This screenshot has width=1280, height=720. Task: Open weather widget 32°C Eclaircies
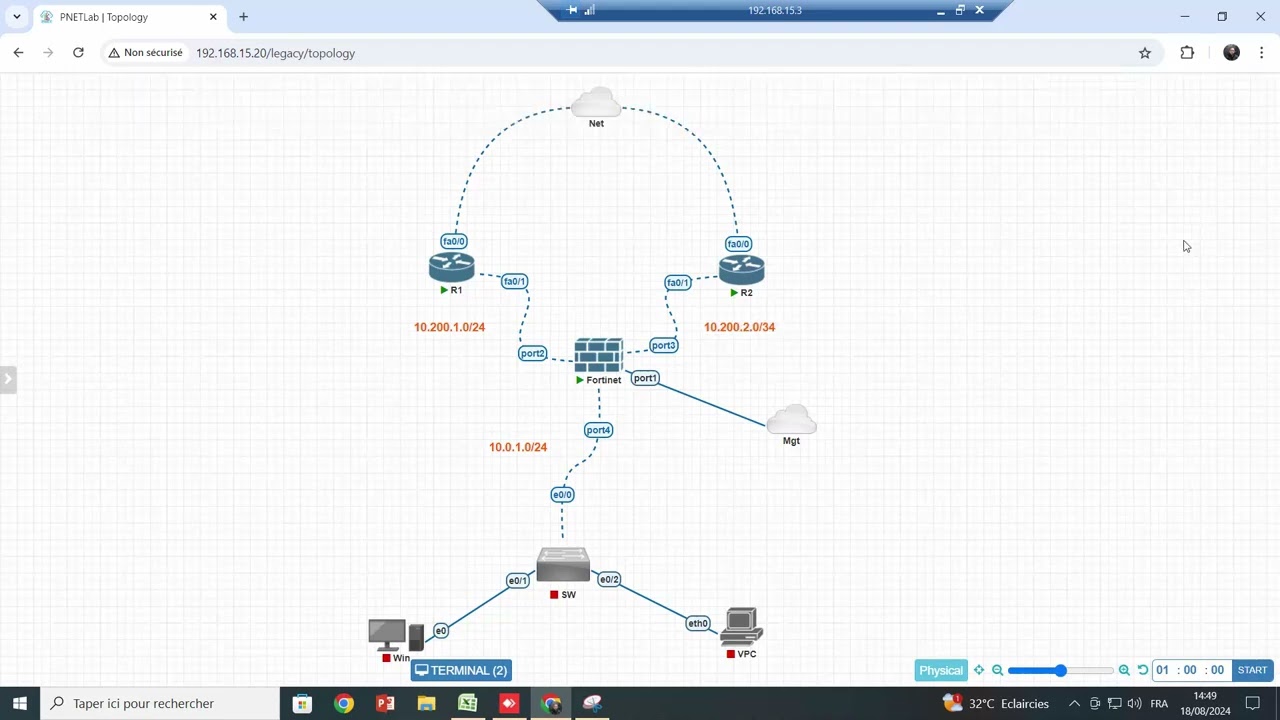pyautogui.click(x=996, y=703)
